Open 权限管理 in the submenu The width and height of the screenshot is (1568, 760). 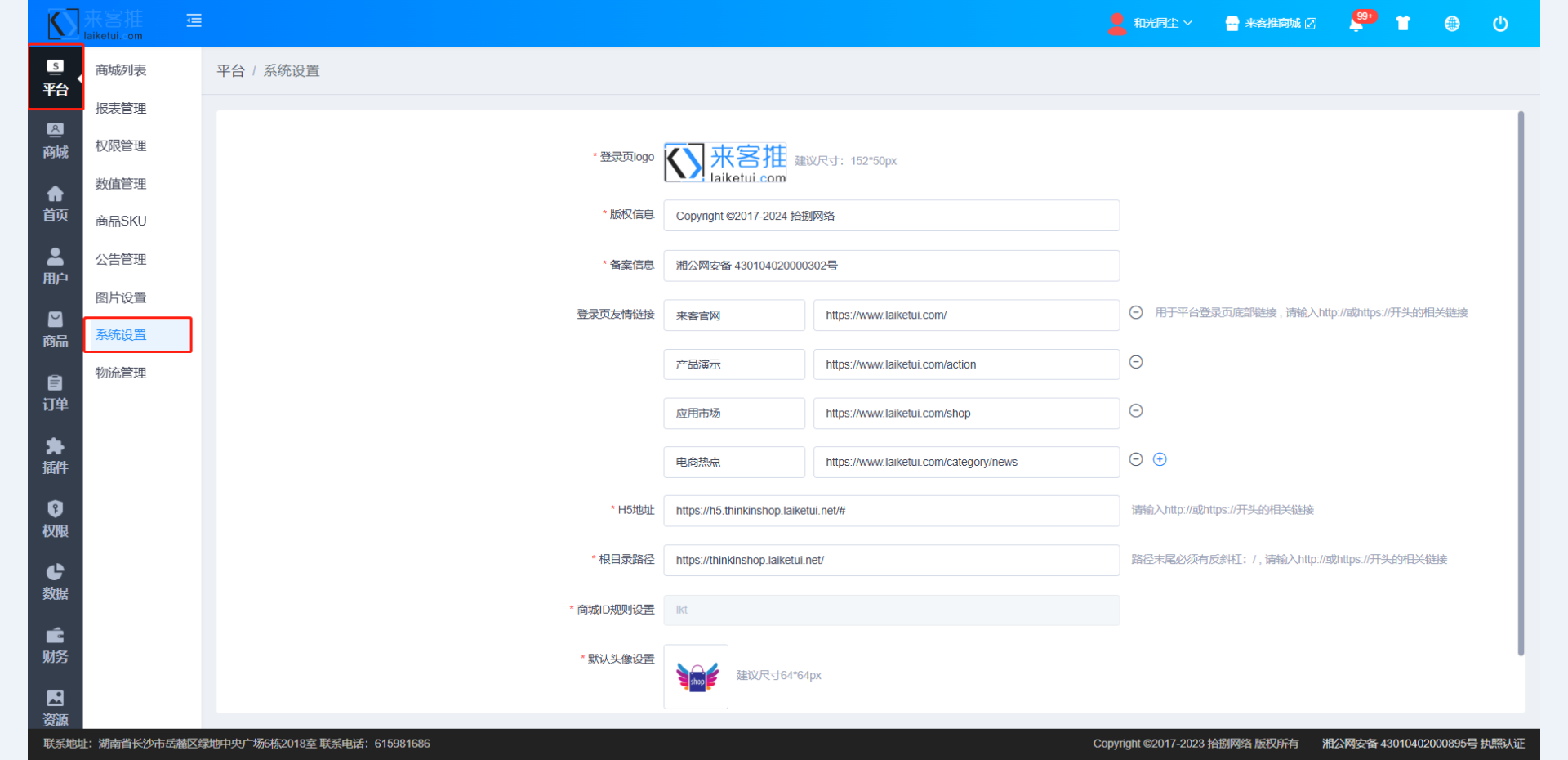121,146
